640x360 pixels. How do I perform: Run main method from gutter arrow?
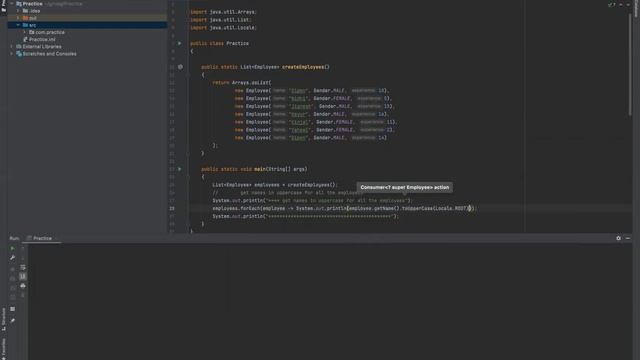click(x=179, y=169)
